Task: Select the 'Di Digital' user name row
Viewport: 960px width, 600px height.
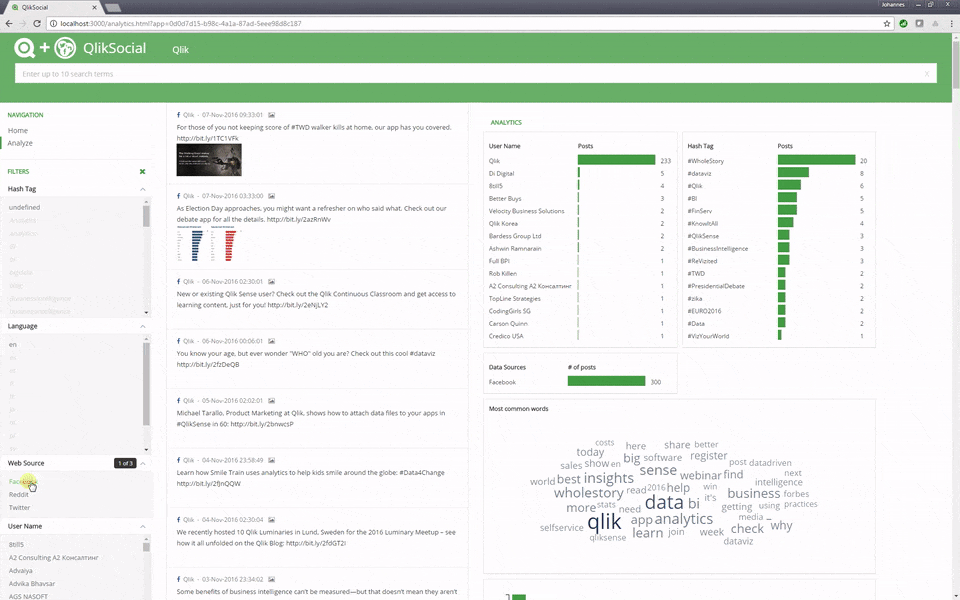Action: point(579,173)
